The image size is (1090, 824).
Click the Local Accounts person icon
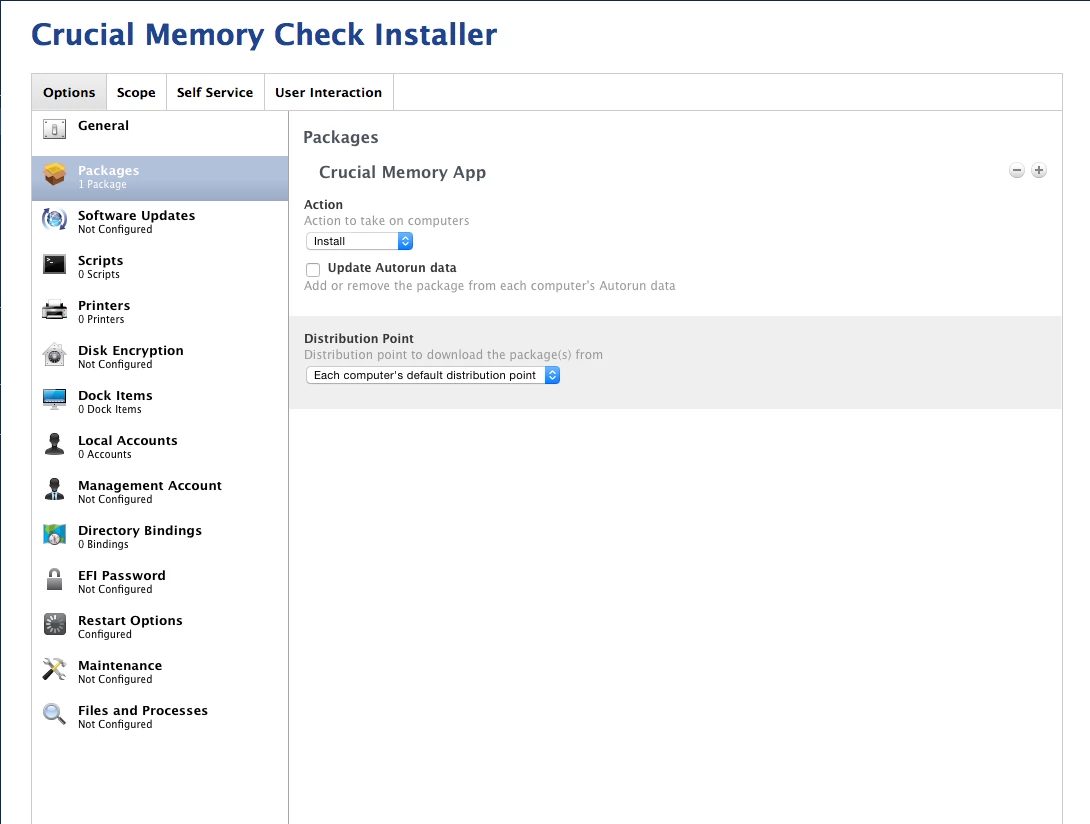point(54,444)
